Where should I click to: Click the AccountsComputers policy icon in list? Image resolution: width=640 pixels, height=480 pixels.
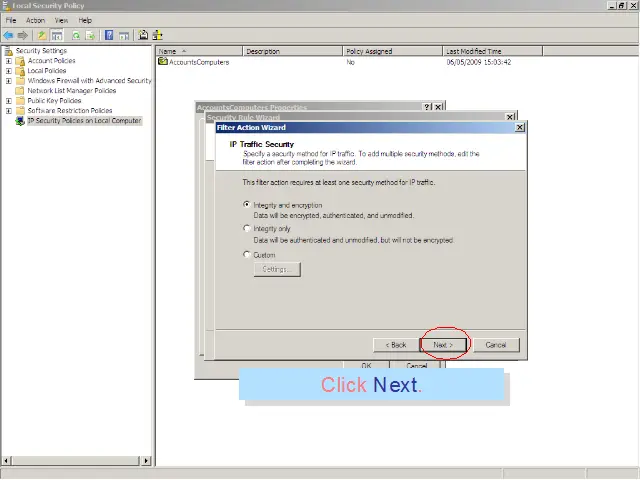[x=163, y=62]
